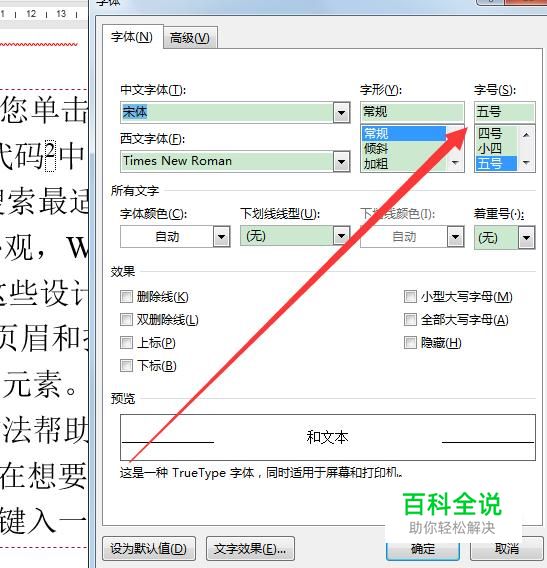
Task: Expand the 西文字体 dropdown arrow
Action: (x=341, y=162)
